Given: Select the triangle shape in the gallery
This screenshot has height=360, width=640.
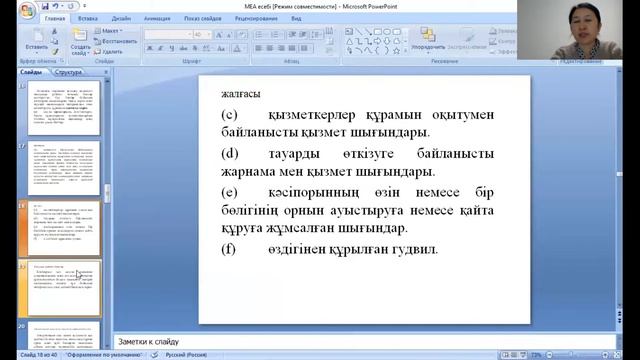Looking at the screenshot, I should (x=349, y=41).
